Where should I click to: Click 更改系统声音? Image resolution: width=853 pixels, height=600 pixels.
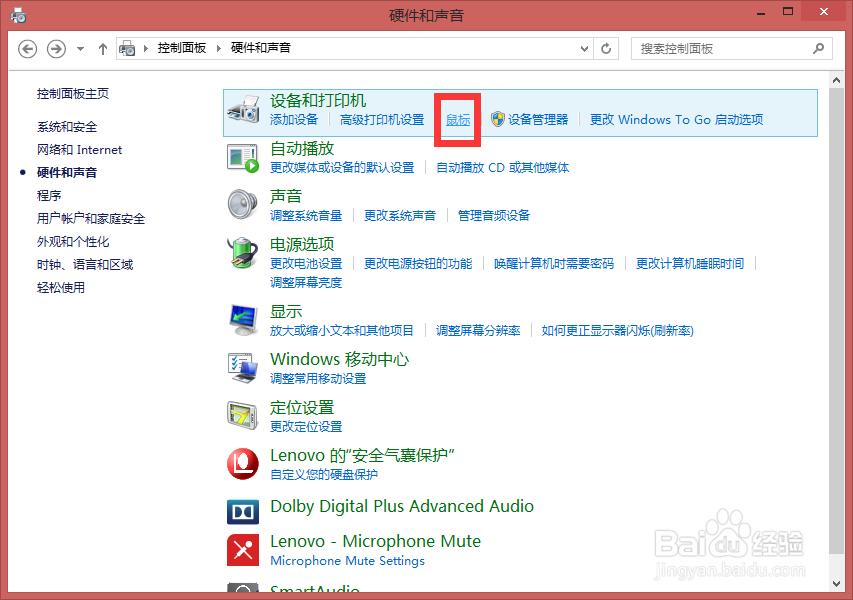(x=400, y=215)
